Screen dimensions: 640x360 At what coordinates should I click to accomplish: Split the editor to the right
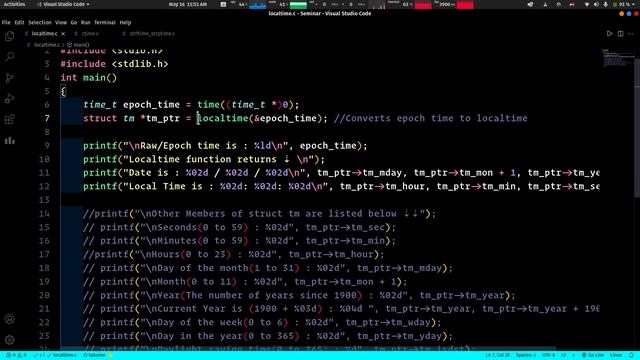coord(620,33)
